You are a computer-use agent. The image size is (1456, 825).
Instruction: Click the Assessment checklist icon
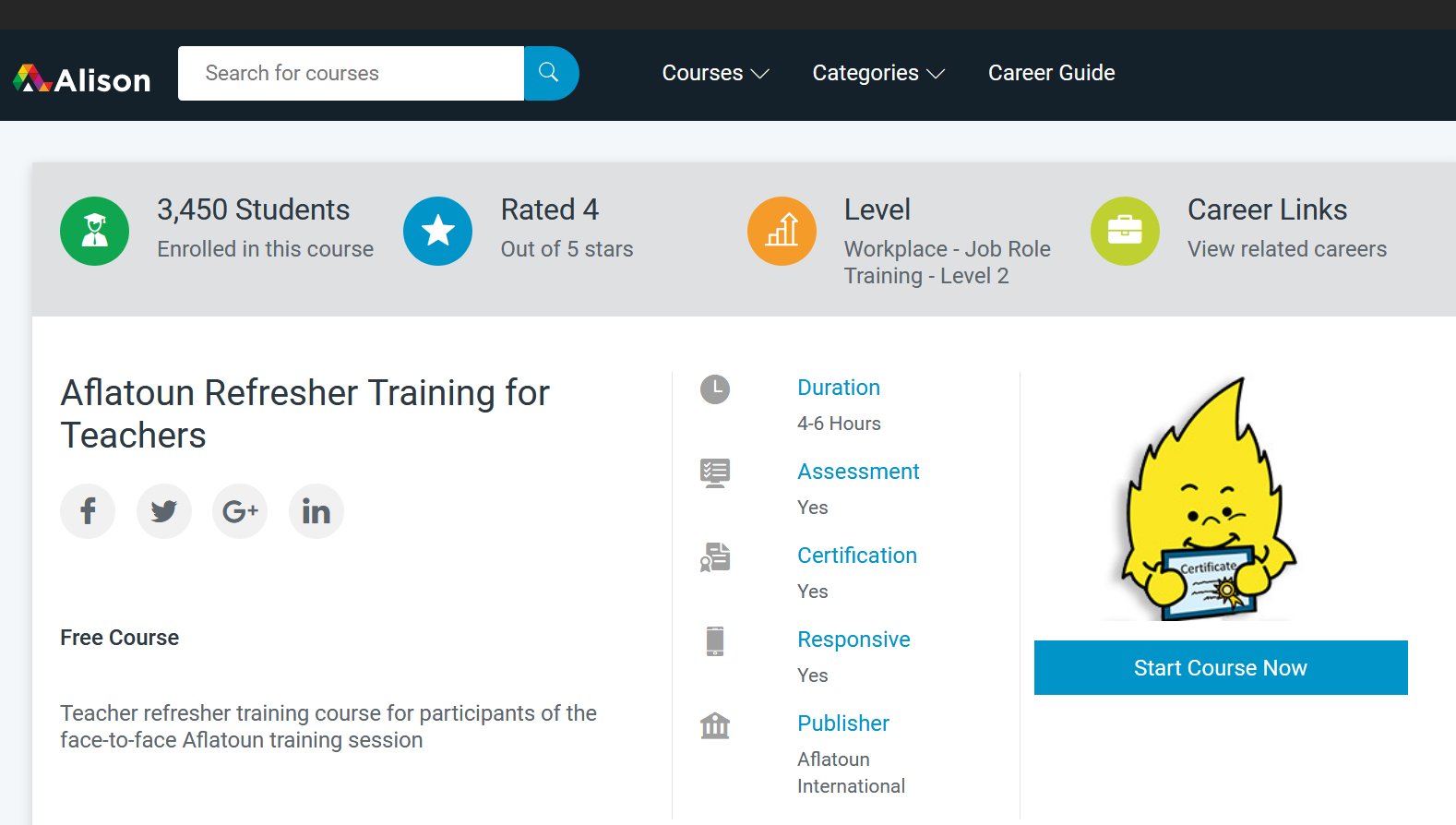715,473
